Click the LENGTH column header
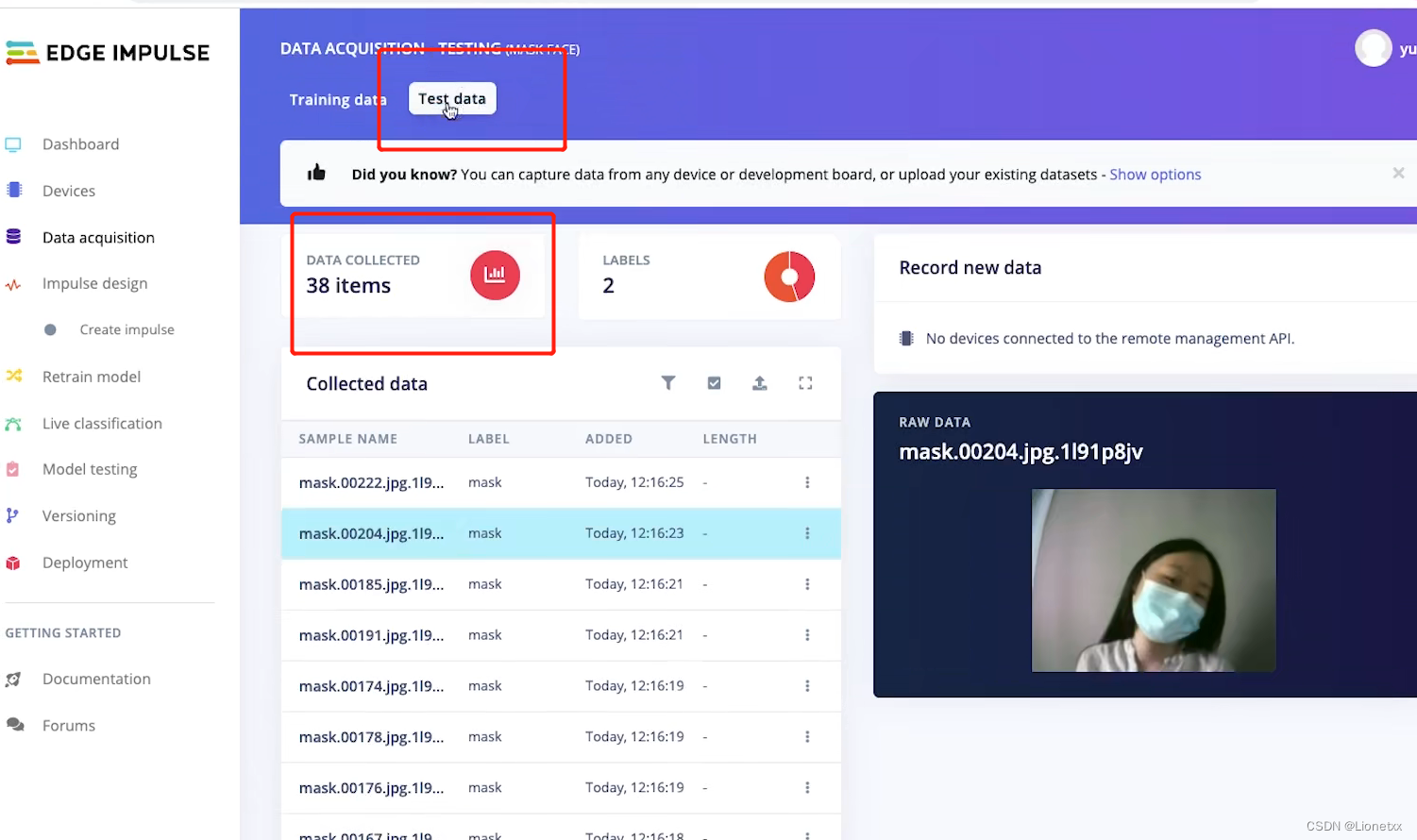 pos(730,439)
